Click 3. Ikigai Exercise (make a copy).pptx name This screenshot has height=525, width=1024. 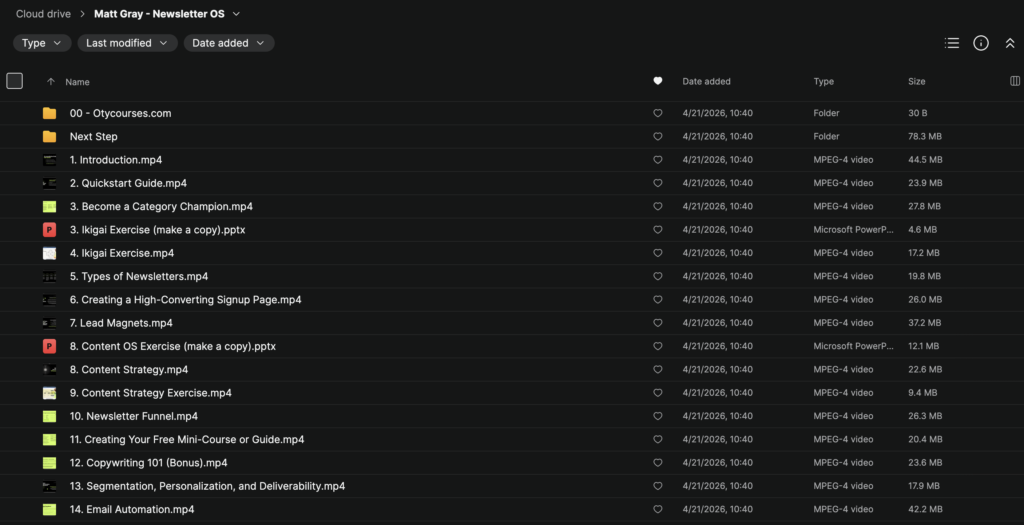click(x=157, y=230)
